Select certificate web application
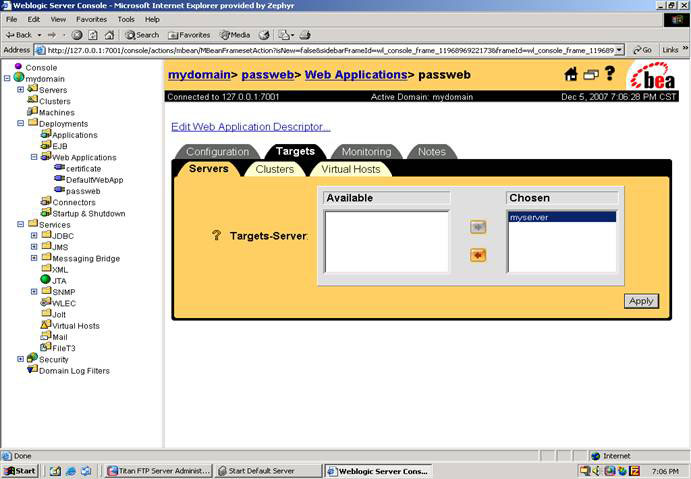This screenshot has width=691, height=479. 83,169
